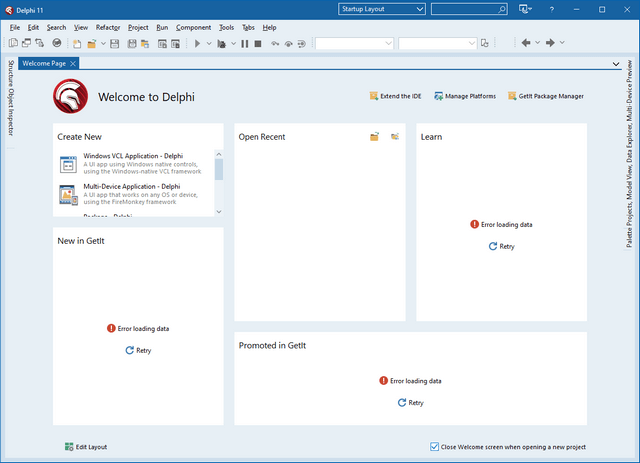Select the Welcome Page tab
Screen dimensions: 640x463
tap(44, 63)
